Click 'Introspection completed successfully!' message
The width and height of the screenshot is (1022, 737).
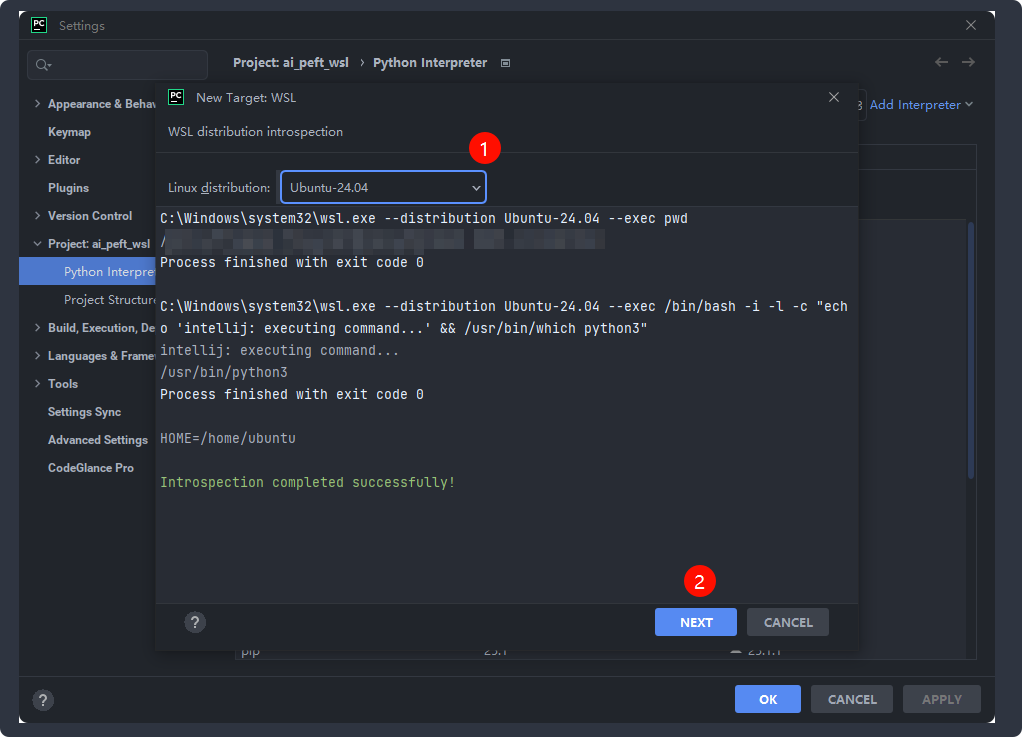307,482
